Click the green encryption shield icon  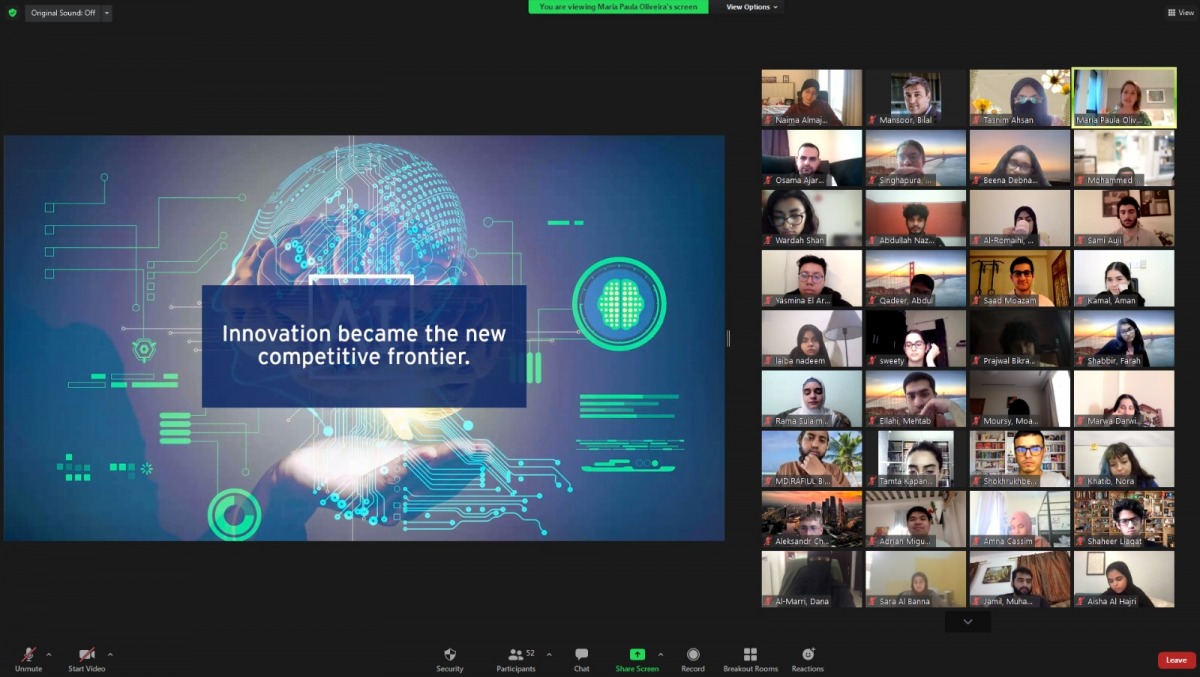(x=12, y=13)
